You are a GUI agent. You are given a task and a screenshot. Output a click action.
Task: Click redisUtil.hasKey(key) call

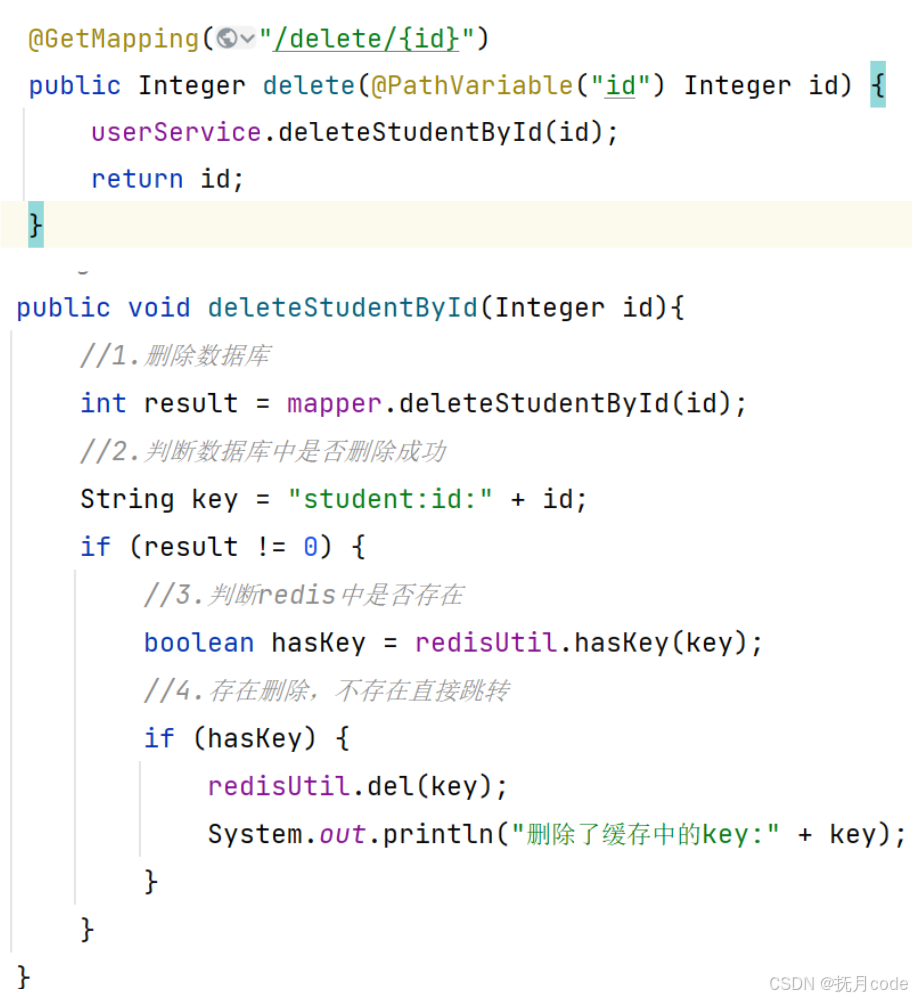tap(588, 643)
